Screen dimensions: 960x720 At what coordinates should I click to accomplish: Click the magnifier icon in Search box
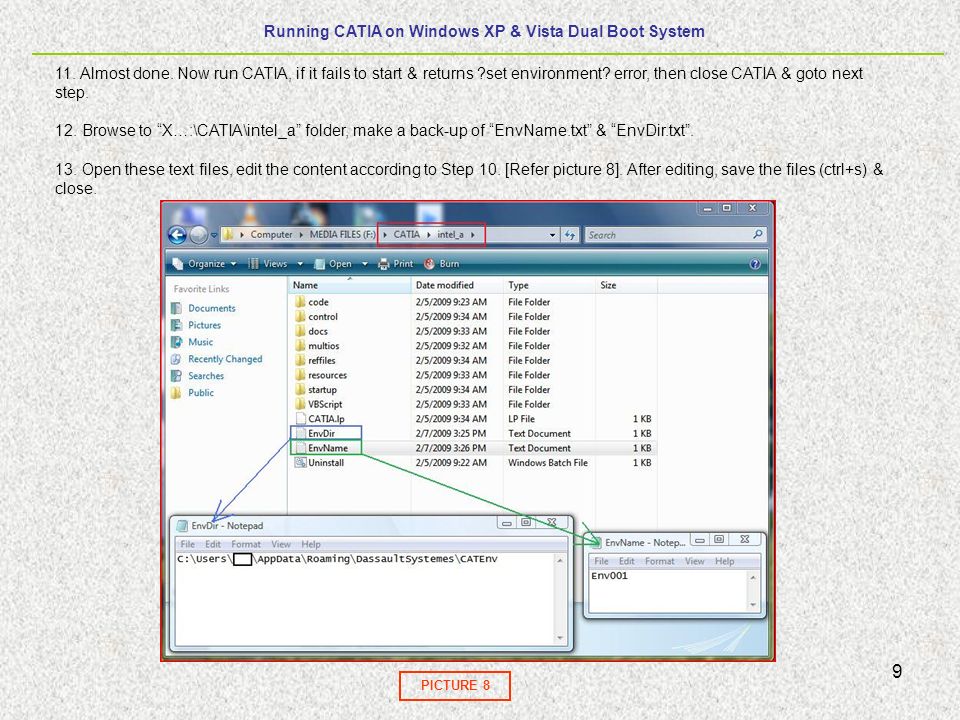(757, 234)
